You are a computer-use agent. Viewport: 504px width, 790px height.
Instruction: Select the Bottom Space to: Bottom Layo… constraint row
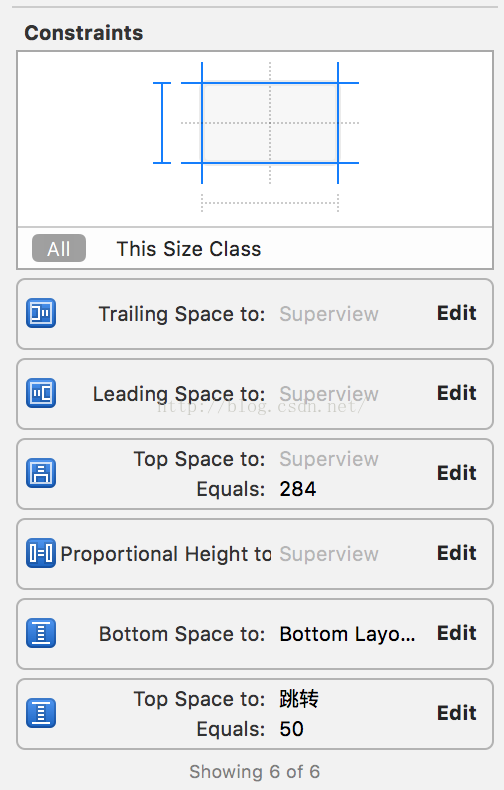[x=255, y=634]
